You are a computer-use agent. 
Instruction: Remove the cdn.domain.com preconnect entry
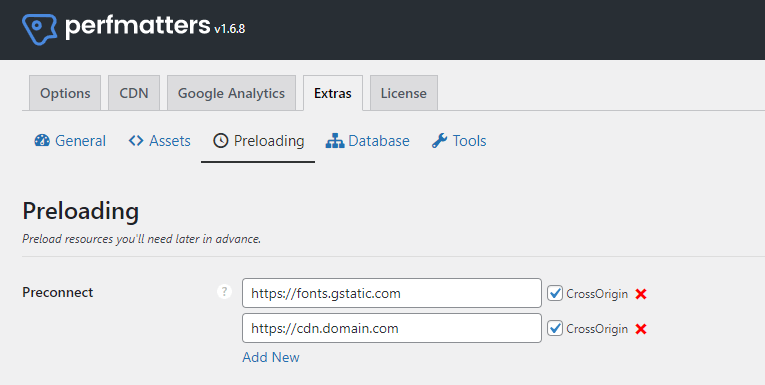(641, 329)
